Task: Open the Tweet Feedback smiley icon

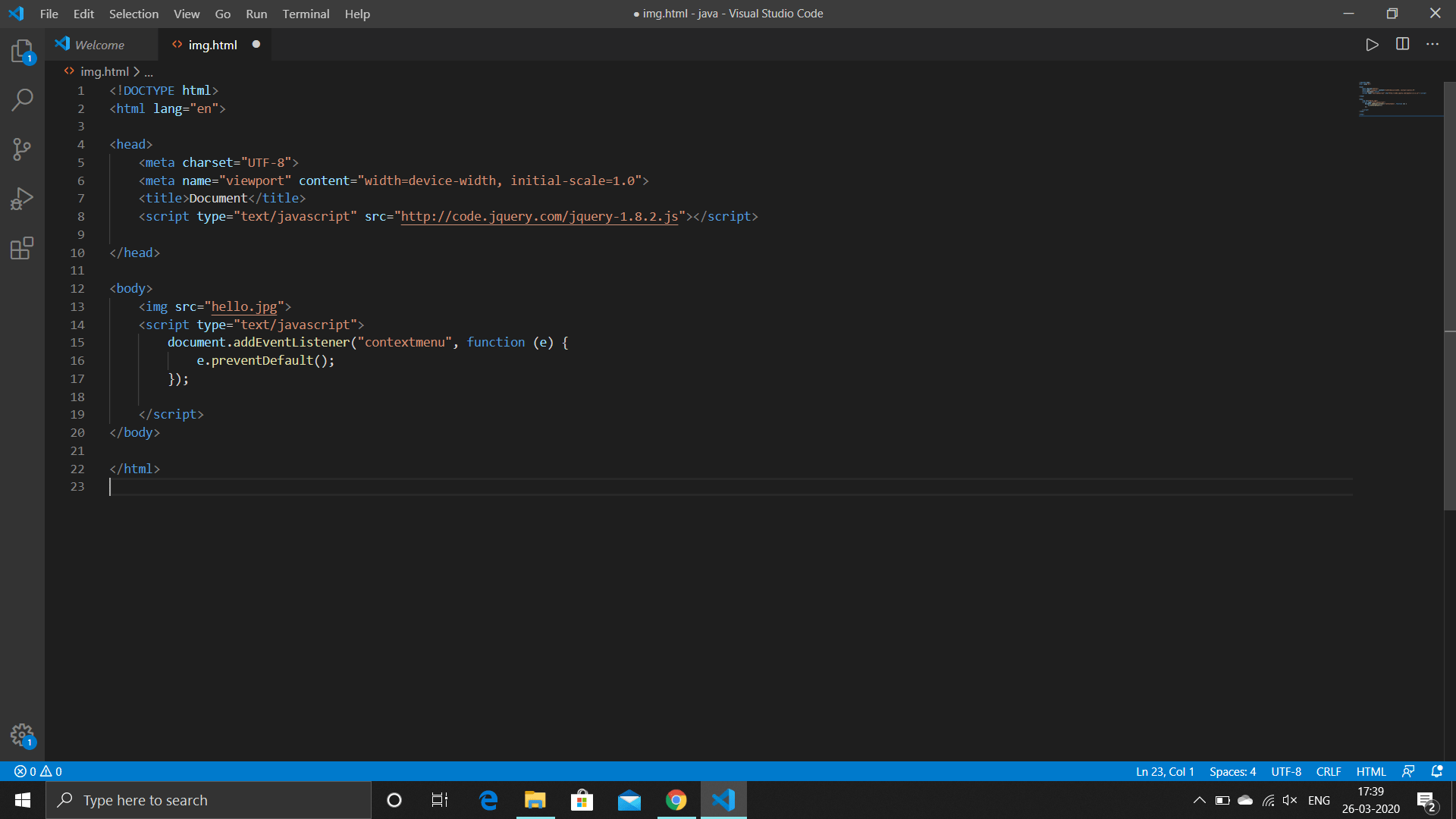Action: pos(1410,771)
